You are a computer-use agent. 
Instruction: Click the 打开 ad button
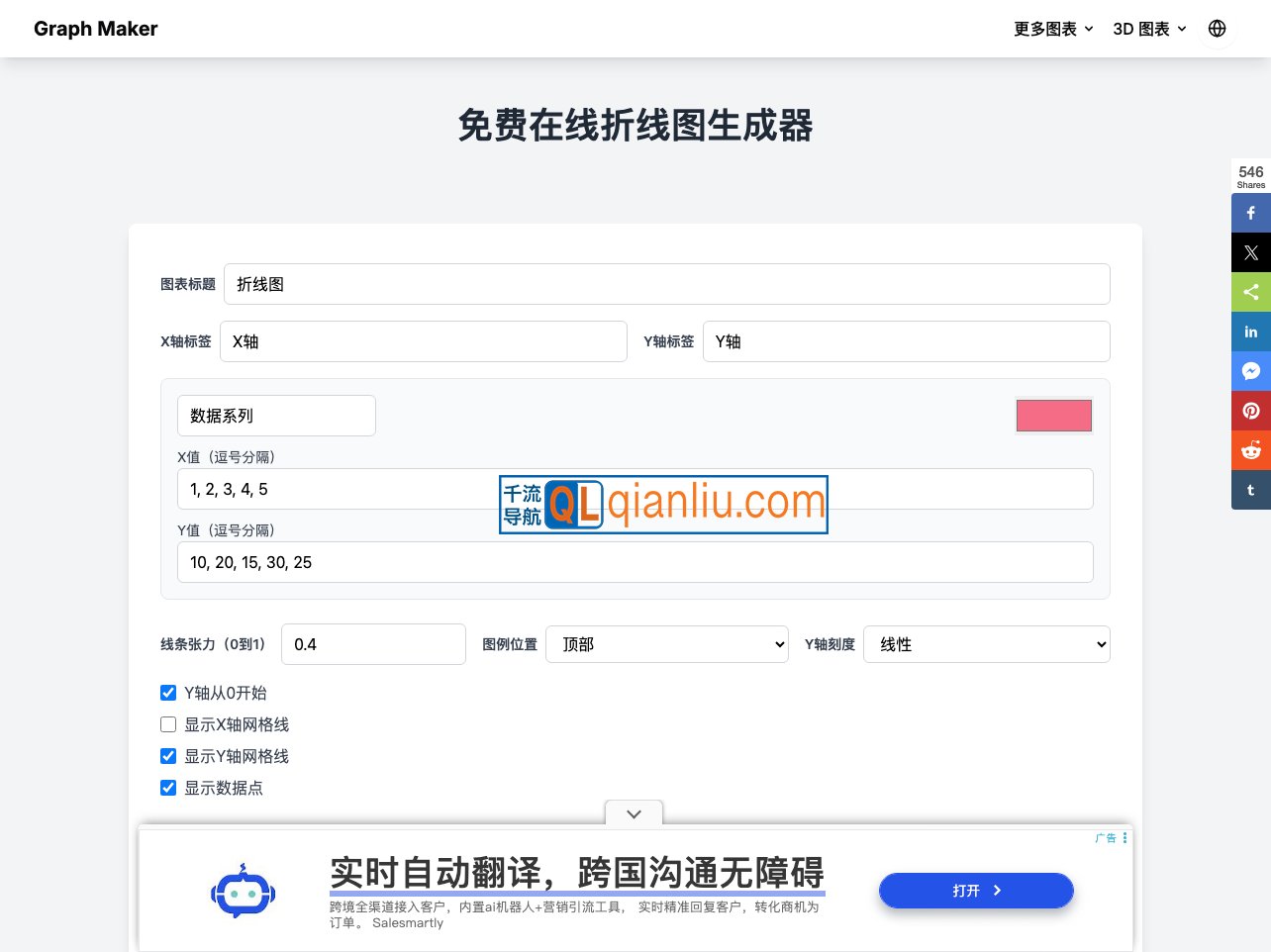coord(976,891)
